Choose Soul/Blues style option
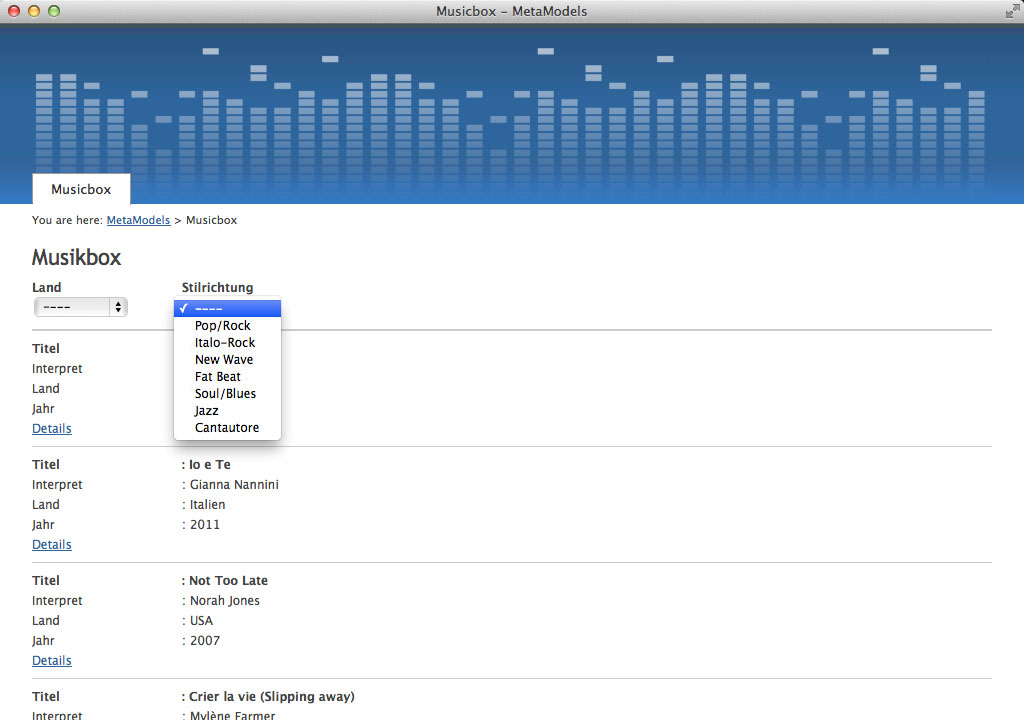1024x720 pixels. (225, 394)
